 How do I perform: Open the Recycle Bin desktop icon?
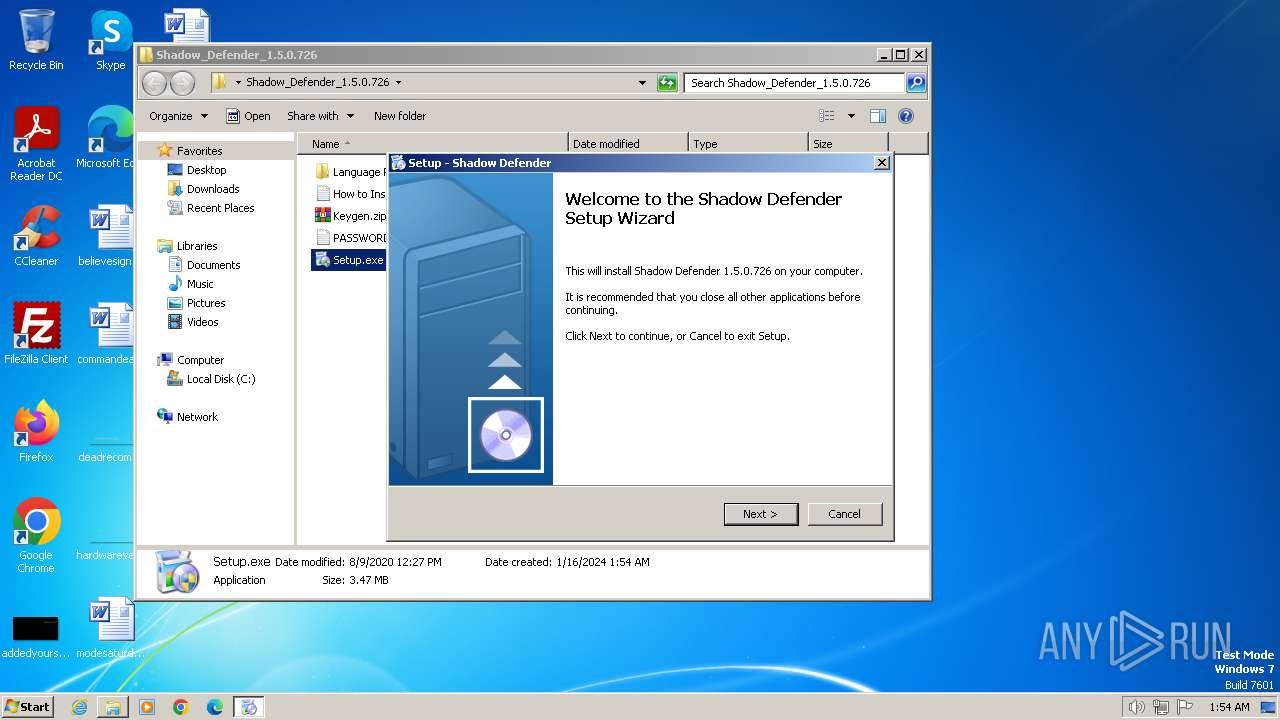point(36,40)
